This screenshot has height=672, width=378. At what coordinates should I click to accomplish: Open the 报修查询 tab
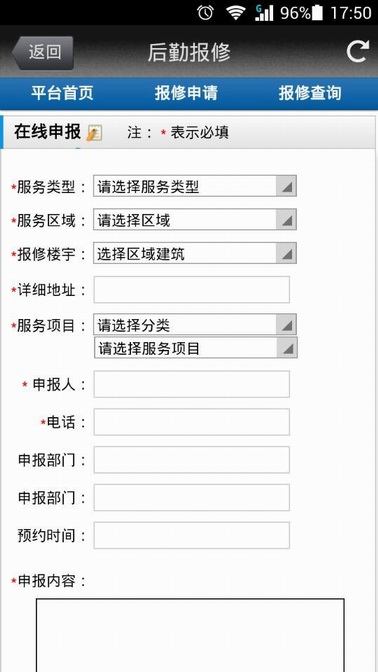pyautogui.click(x=310, y=93)
